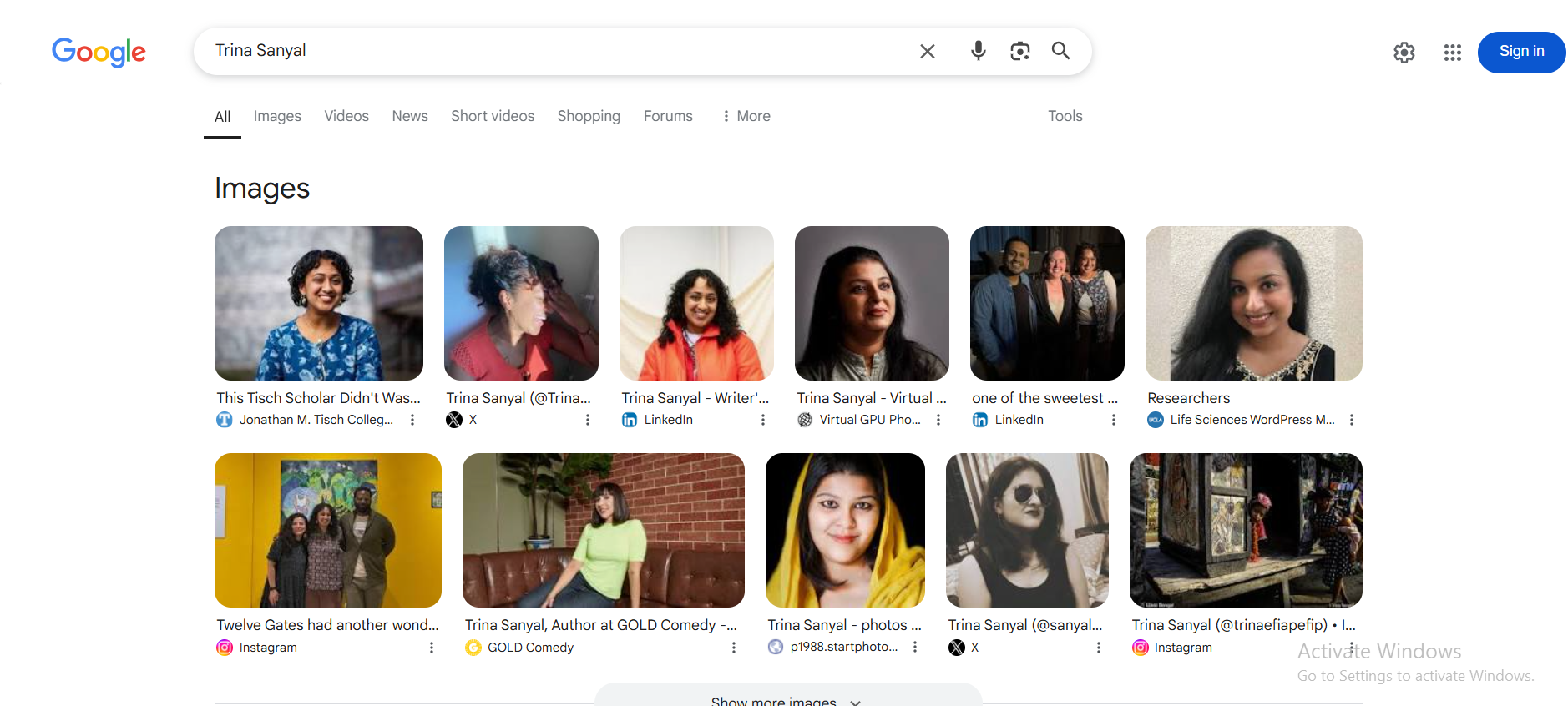Open the Twelve Gates Instagram thumbnail

327,530
